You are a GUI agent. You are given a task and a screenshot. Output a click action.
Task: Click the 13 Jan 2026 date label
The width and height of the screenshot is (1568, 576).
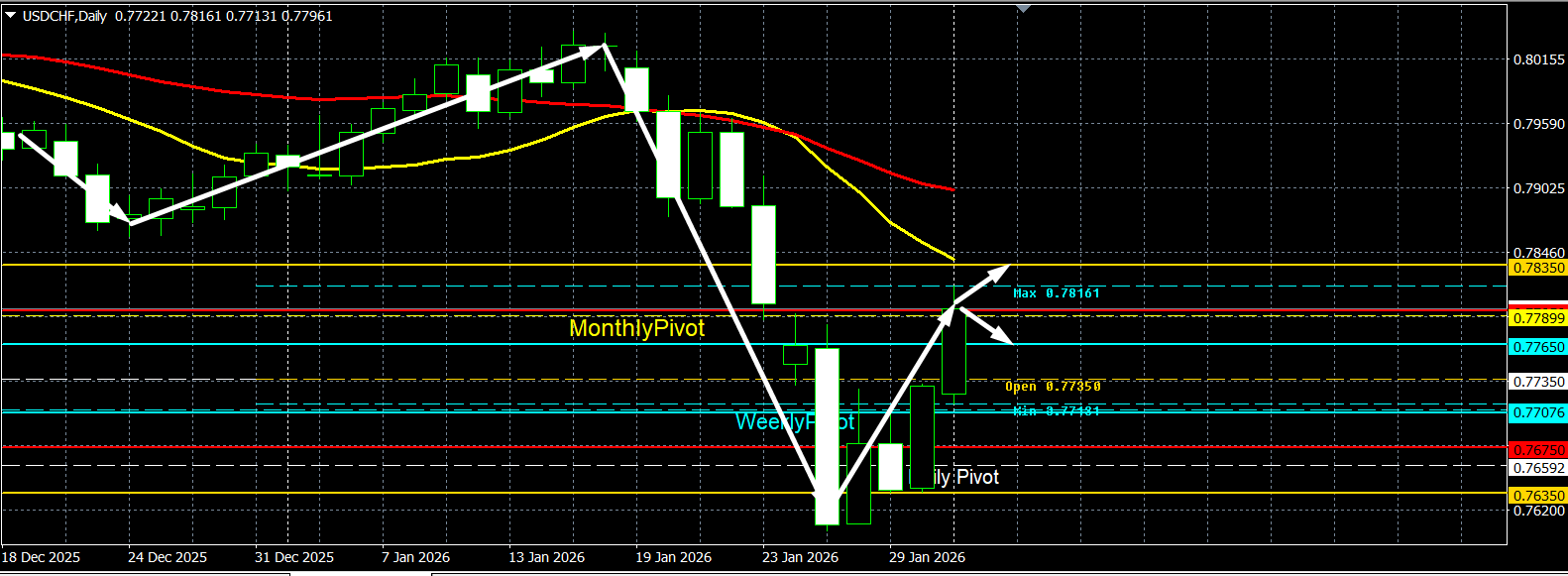546,557
